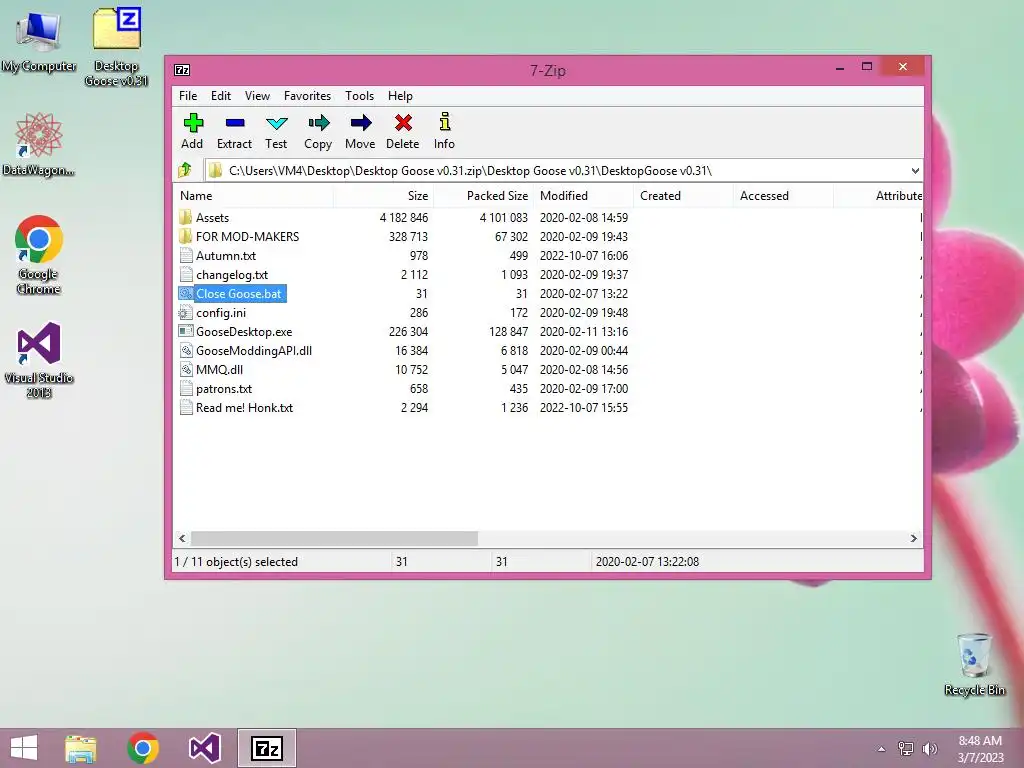Click the scroll left arrow

[x=182, y=539]
